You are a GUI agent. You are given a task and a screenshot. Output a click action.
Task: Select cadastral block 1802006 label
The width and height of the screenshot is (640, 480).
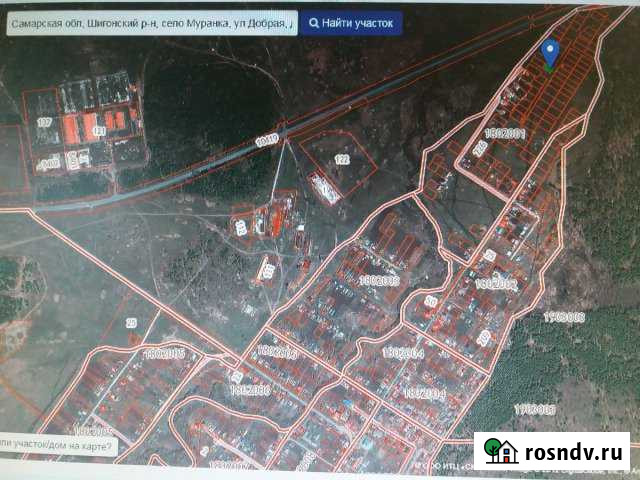(x=250, y=389)
